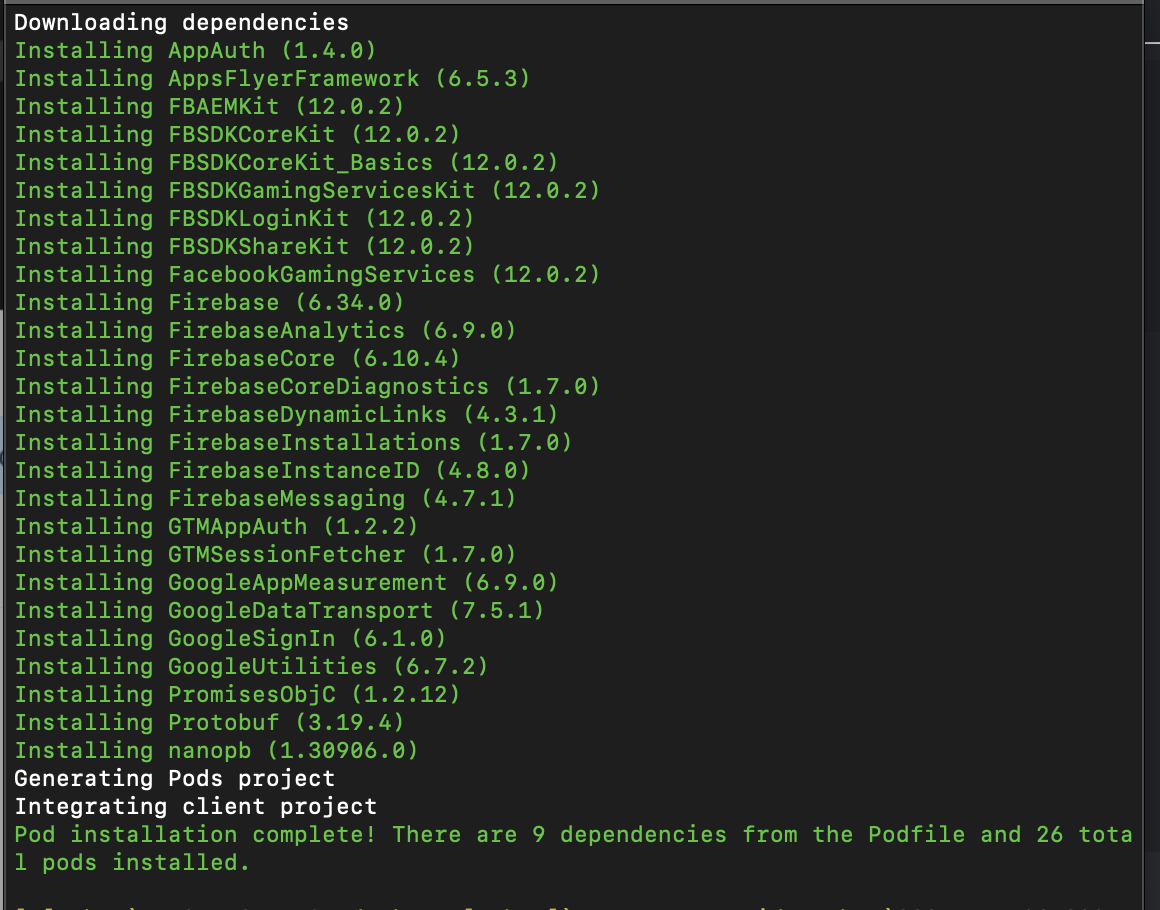Click the "Installing AppAuth (1.4.0)" line

pos(195,51)
